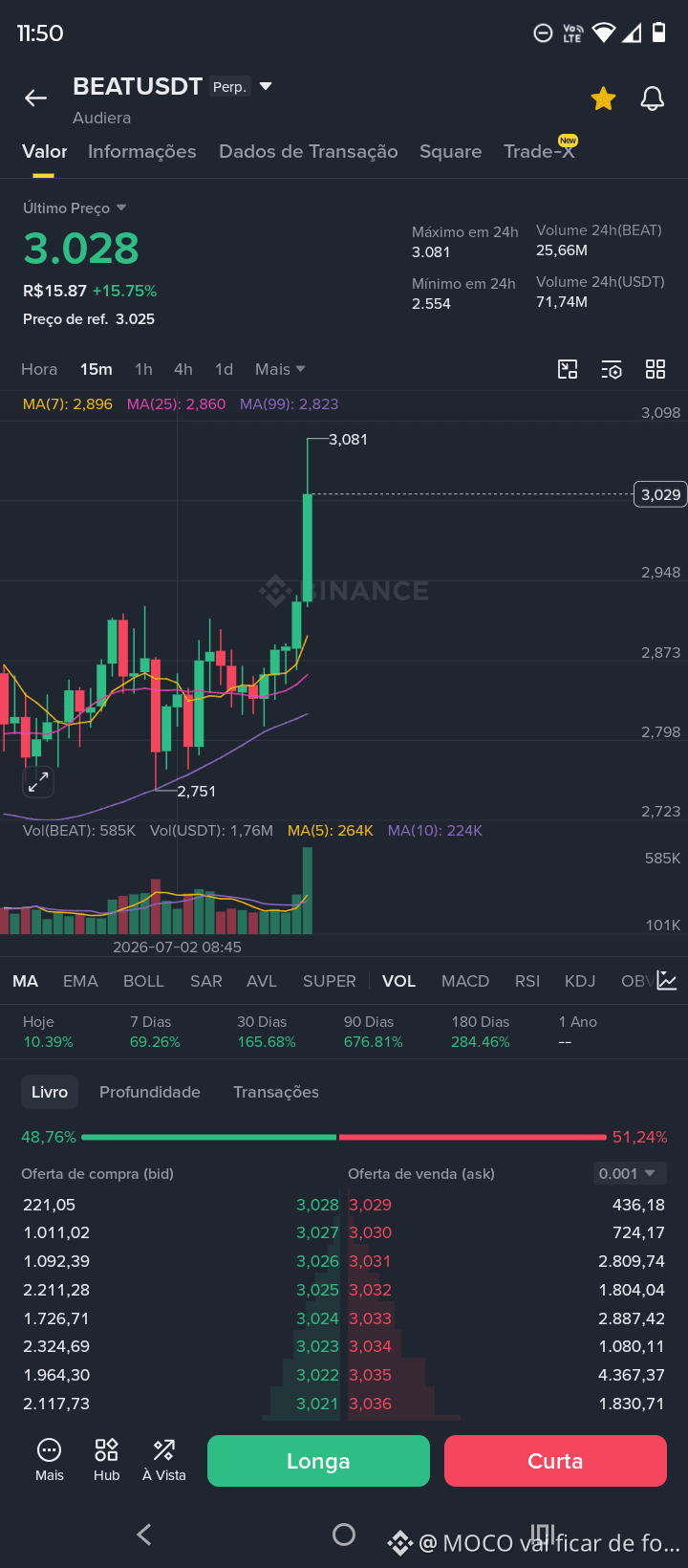The height and width of the screenshot is (1568, 688).
Task: Enable the AVL indicator
Action: 262,981
